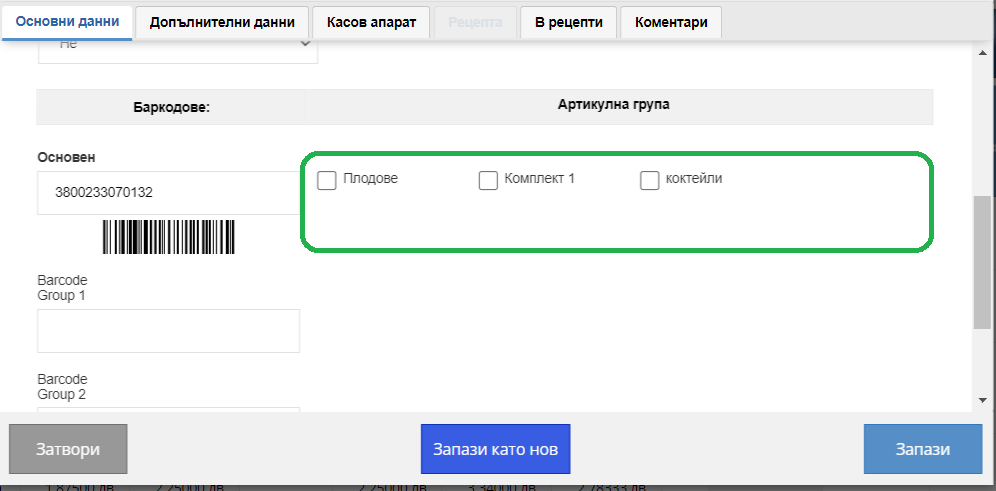The image size is (996, 491).
Task: Click the Основен barcode input field
Action: tap(169, 192)
